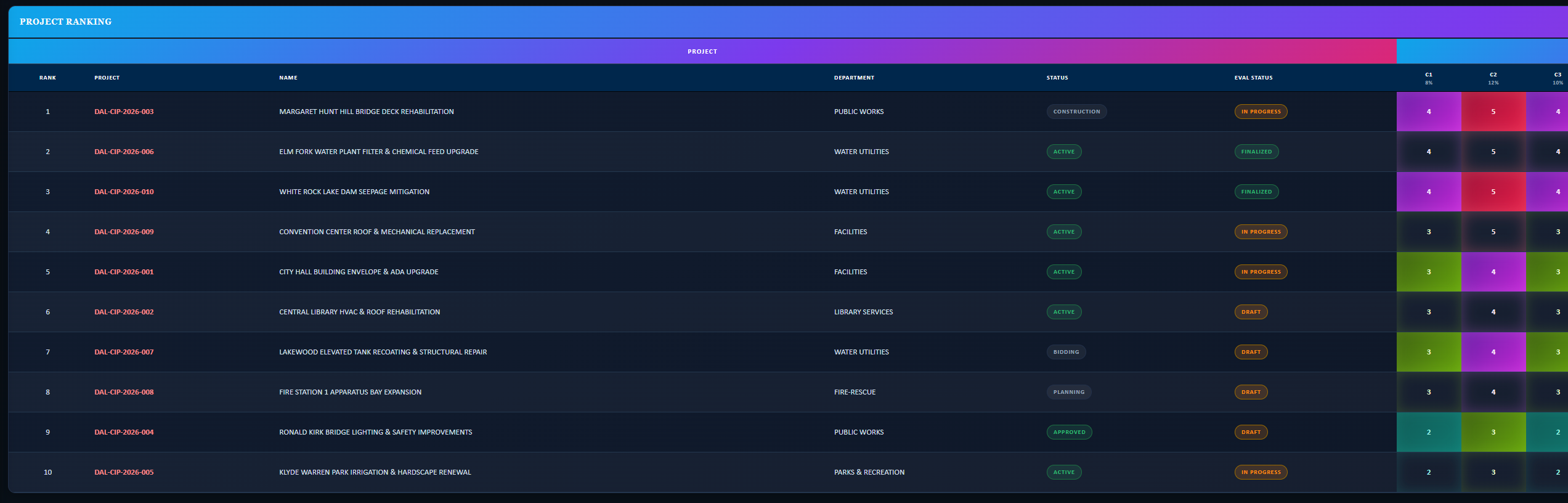Click the C2 12% column header
The width and height of the screenshot is (1568, 503).
click(1493, 78)
